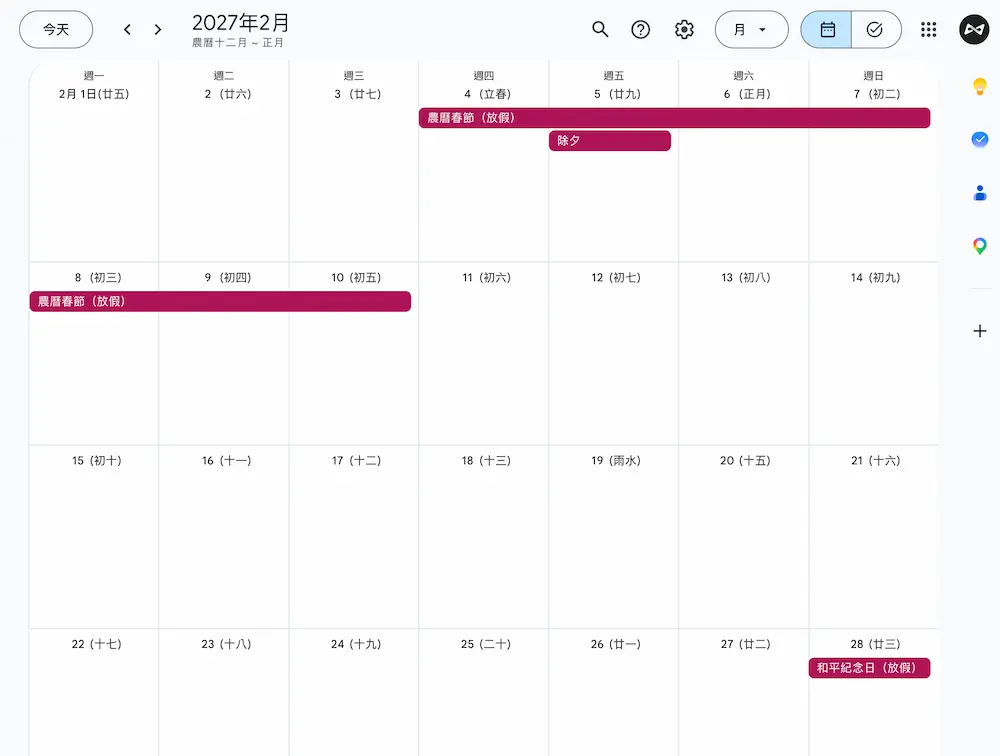Select date 17 (十二)
The width and height of the screenshot is (1000, 756).
356,461
